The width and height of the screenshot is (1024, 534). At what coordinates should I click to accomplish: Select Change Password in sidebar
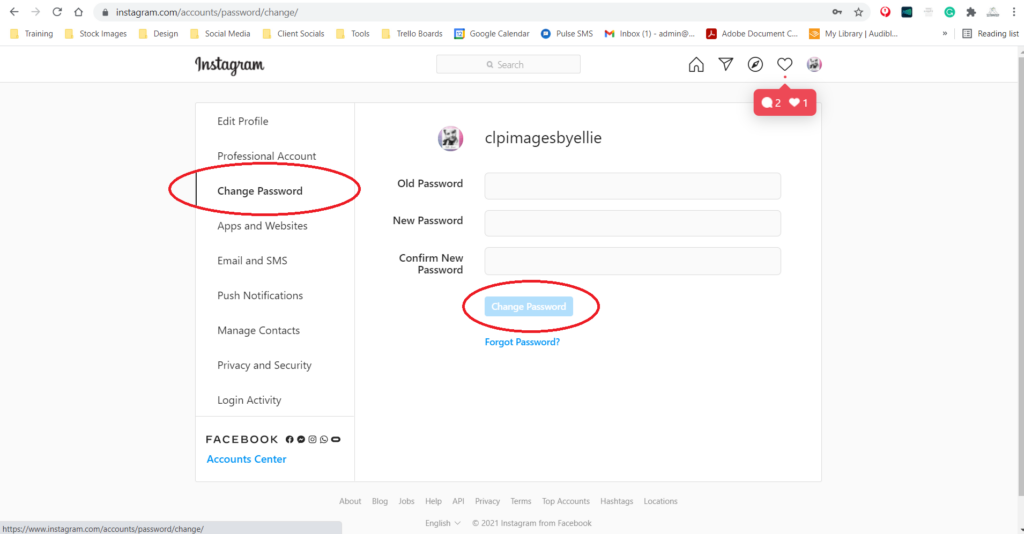pos(260,191)
